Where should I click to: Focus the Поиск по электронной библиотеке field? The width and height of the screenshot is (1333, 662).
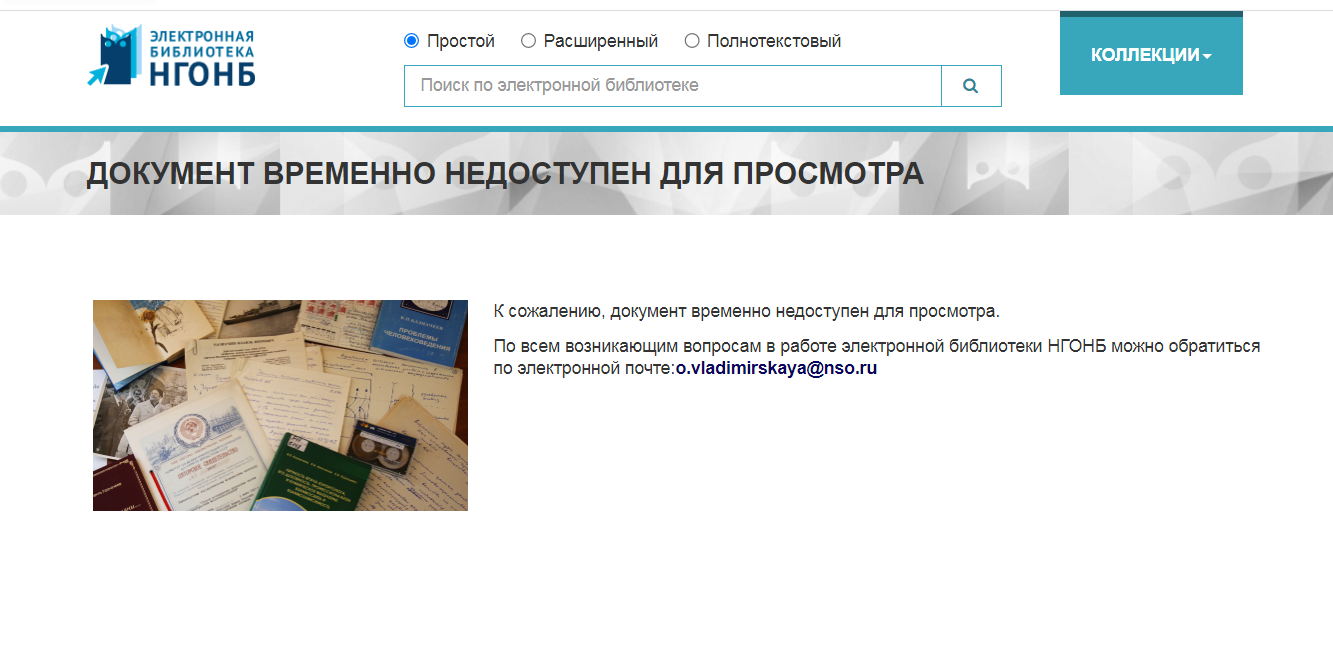[x=672, y=86]
